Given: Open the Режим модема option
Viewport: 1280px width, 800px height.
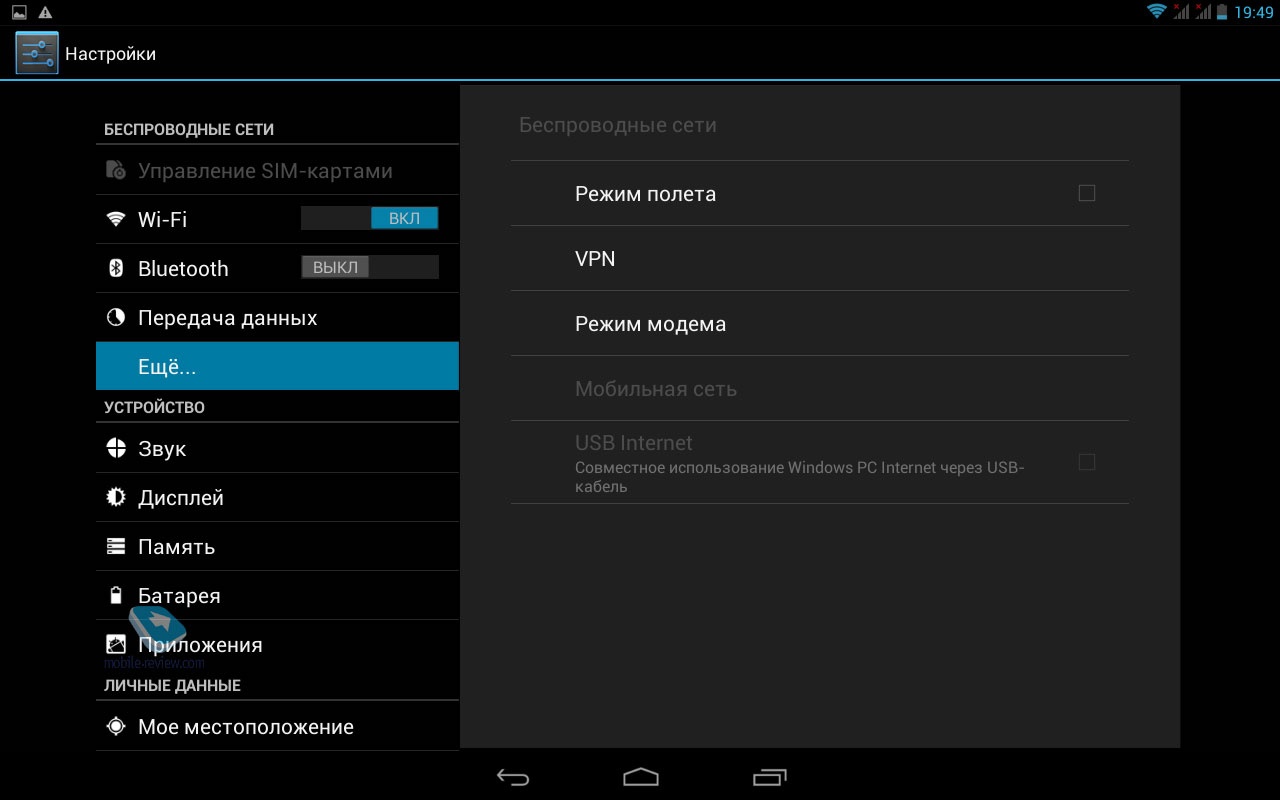Looking at the screenshot, I should pos(820,323).
